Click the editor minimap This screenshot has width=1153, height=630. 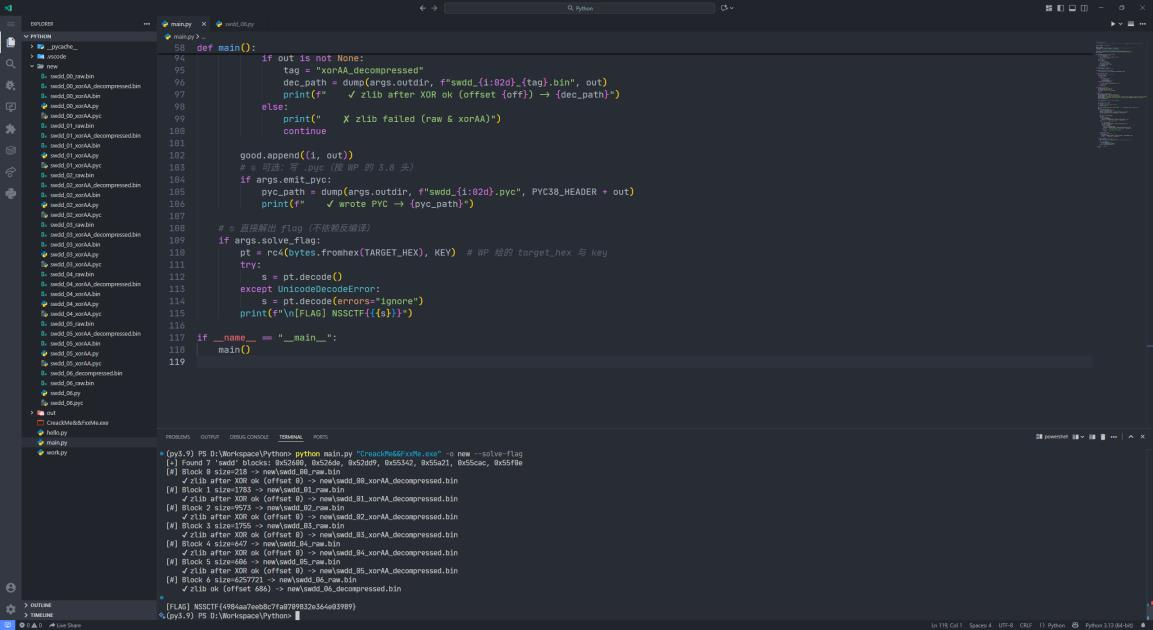(x=1120, y=96)
